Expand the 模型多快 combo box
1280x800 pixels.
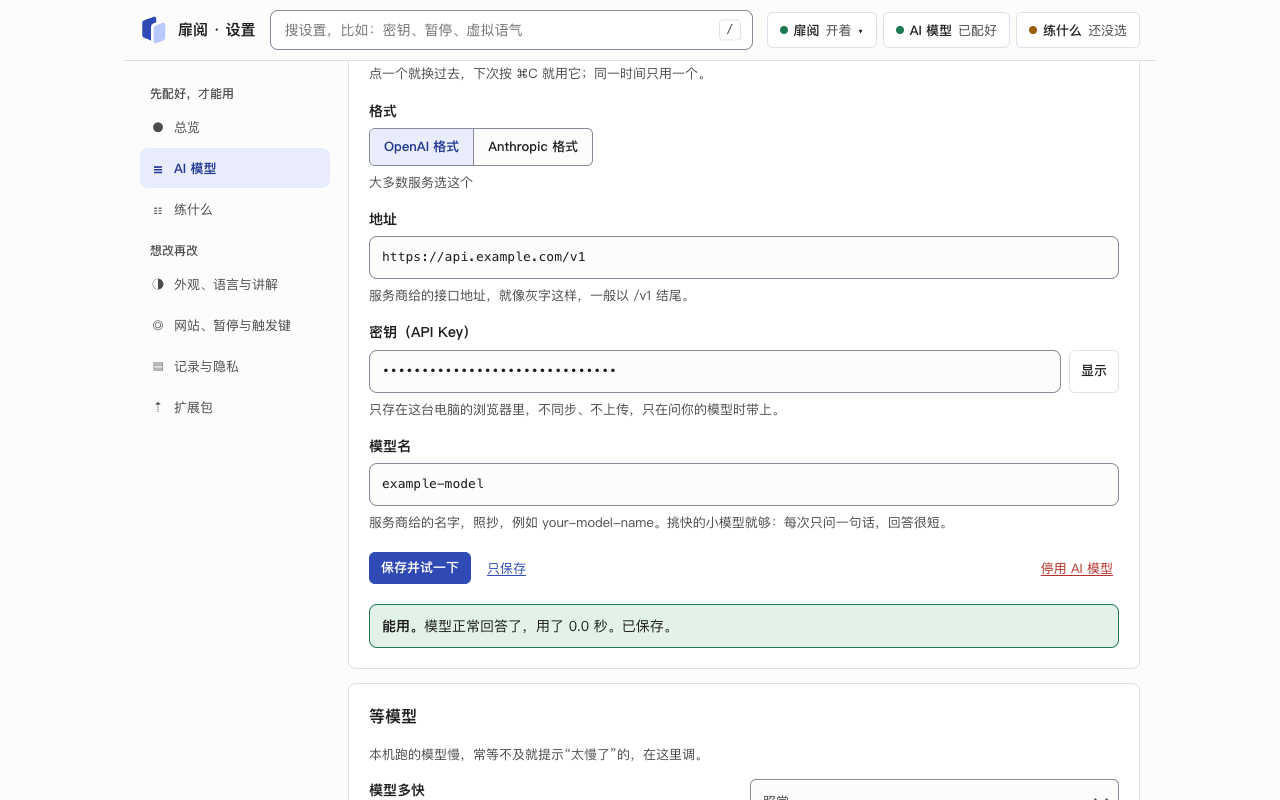tap(934, 790)
